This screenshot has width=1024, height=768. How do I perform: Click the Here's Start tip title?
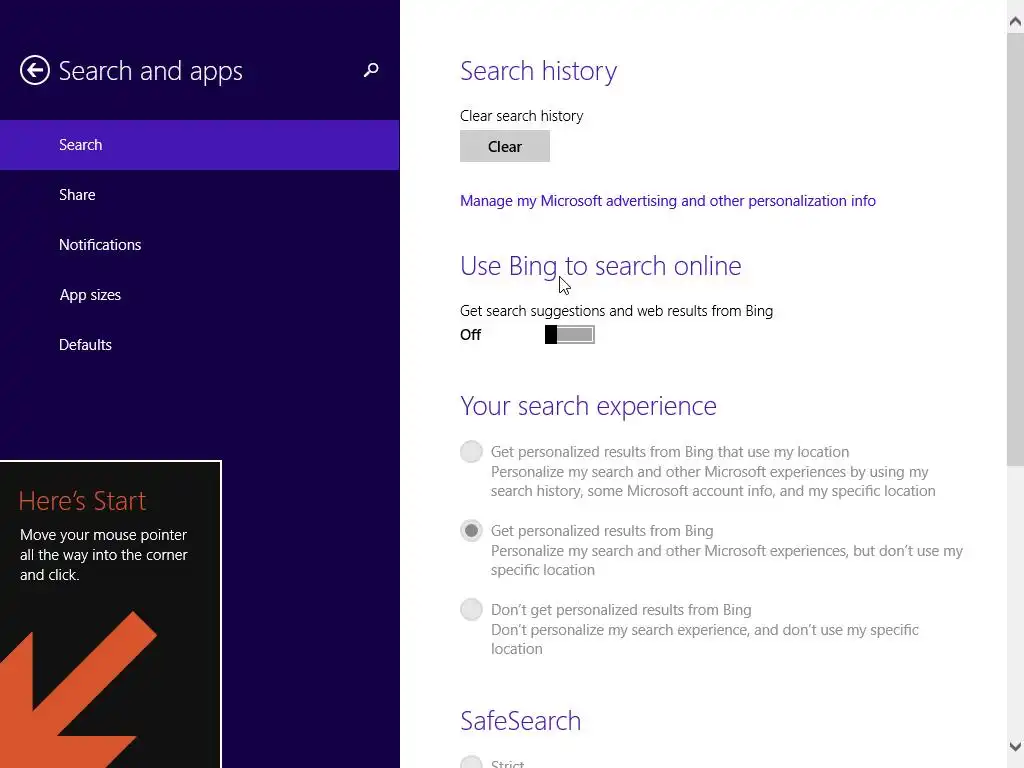click(82, 501)
